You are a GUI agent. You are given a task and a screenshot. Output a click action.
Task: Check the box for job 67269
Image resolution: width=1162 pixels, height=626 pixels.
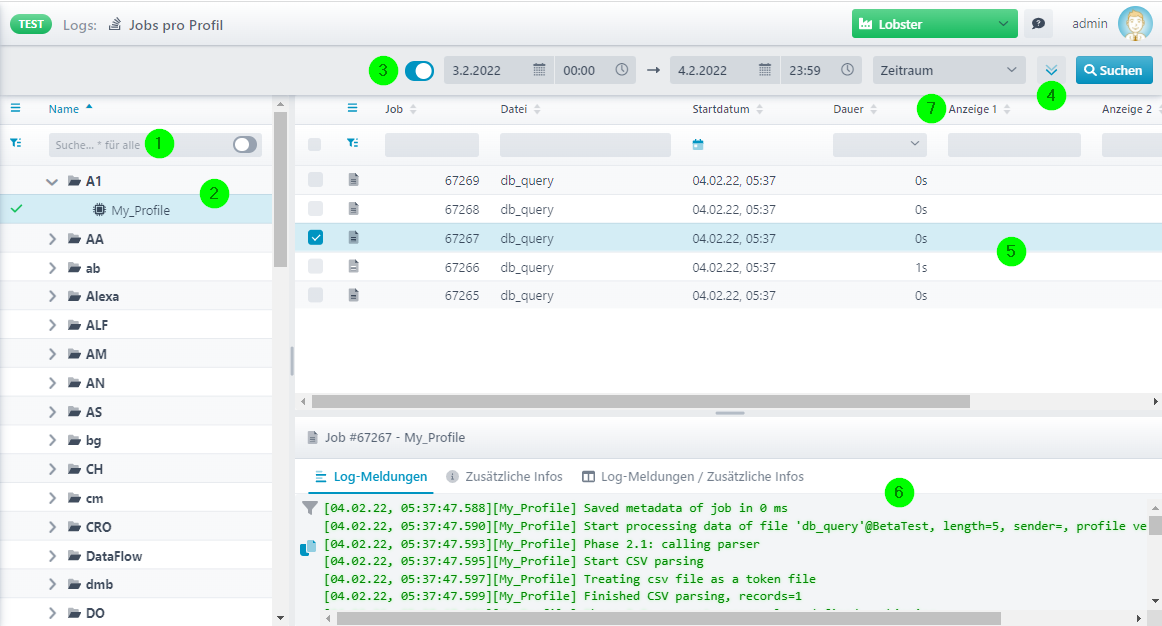pyautogui.click(x=315, y=179)
